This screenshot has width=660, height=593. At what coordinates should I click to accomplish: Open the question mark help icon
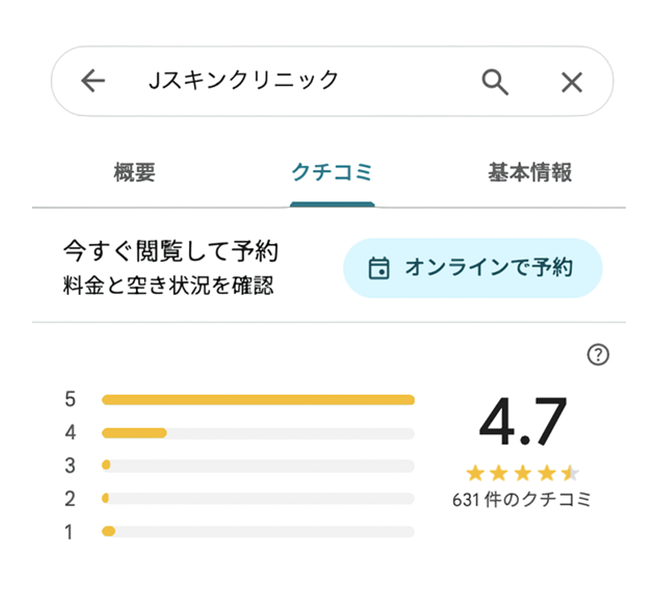pos(598,355)
